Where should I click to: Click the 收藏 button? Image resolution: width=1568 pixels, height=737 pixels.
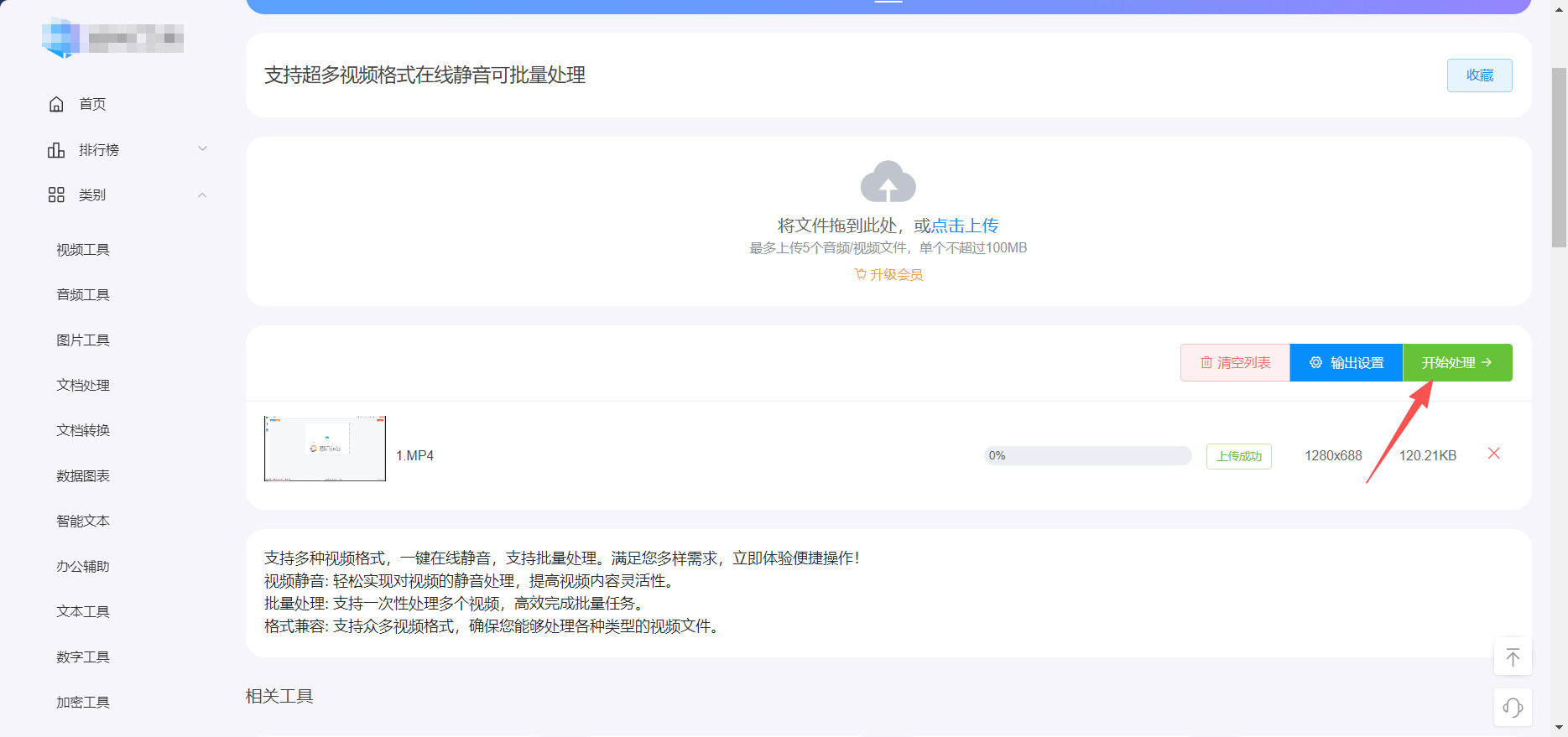coord(1480,75)
